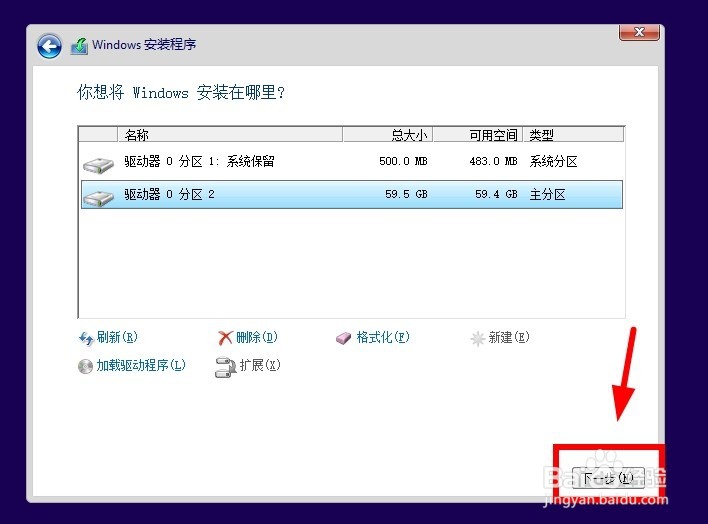Click the 59.5 GB total size cell
Screen dimensions: 708x524
click(x=406, y=194)
